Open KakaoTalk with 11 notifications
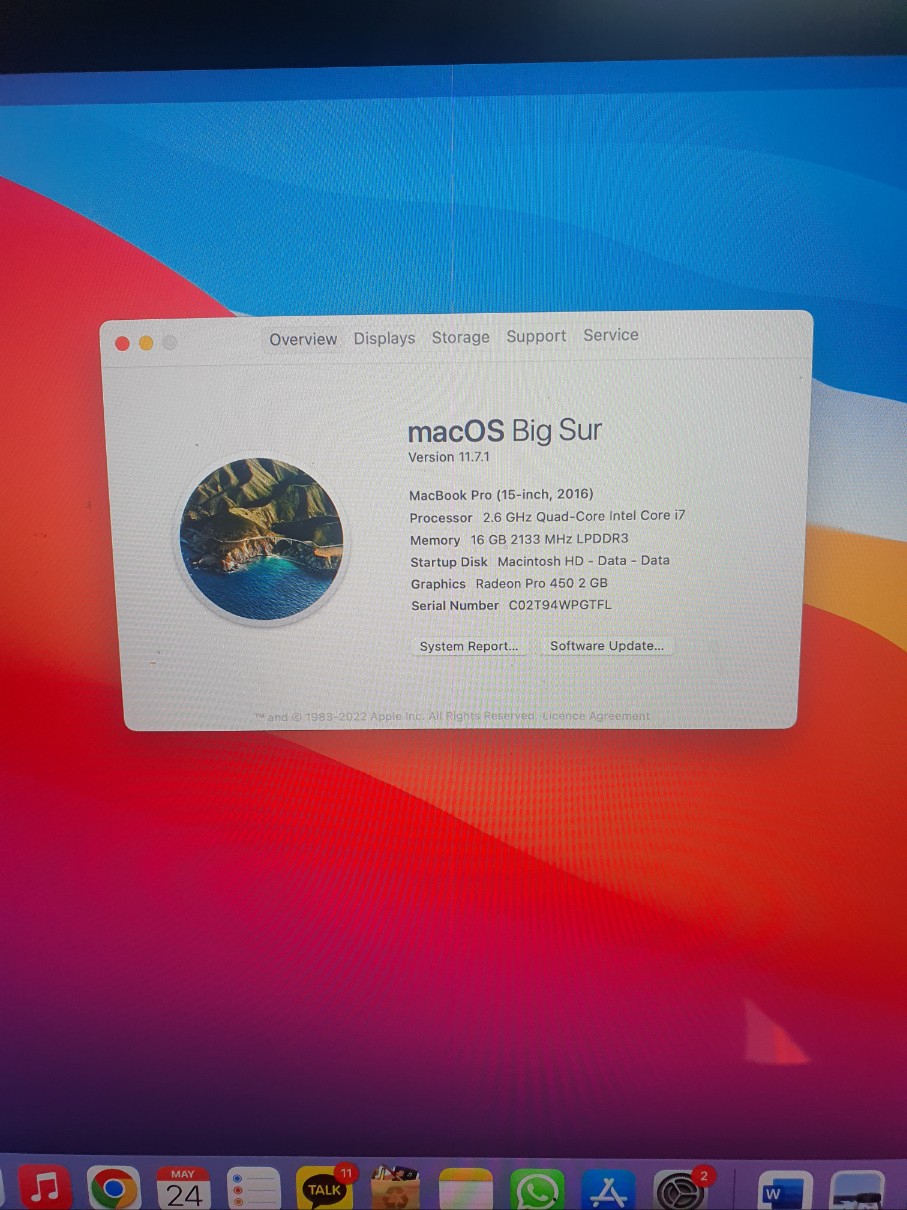Viewport: 907px width, 1210px height. (324, 1189)
